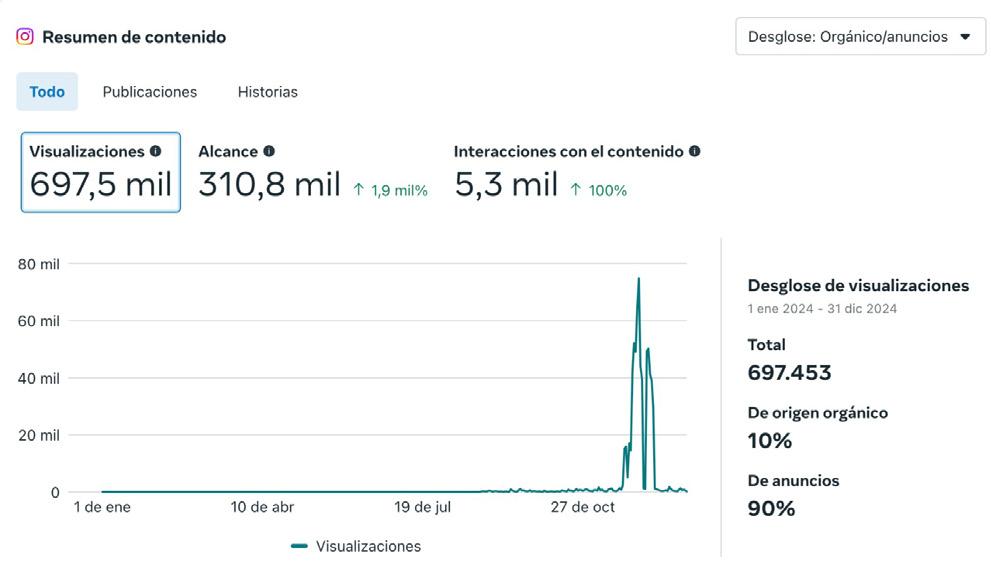This screenshot has height=567, width=991.
Task: Switch to the Historias tab
Action: pyautogui.click(x=267, y=92)
